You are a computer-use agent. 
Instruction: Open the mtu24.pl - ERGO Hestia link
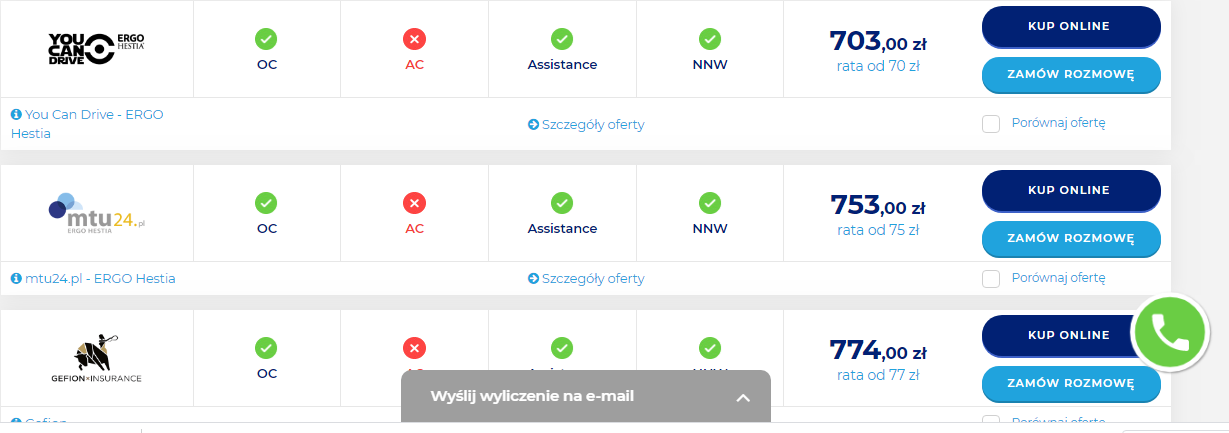100,279
